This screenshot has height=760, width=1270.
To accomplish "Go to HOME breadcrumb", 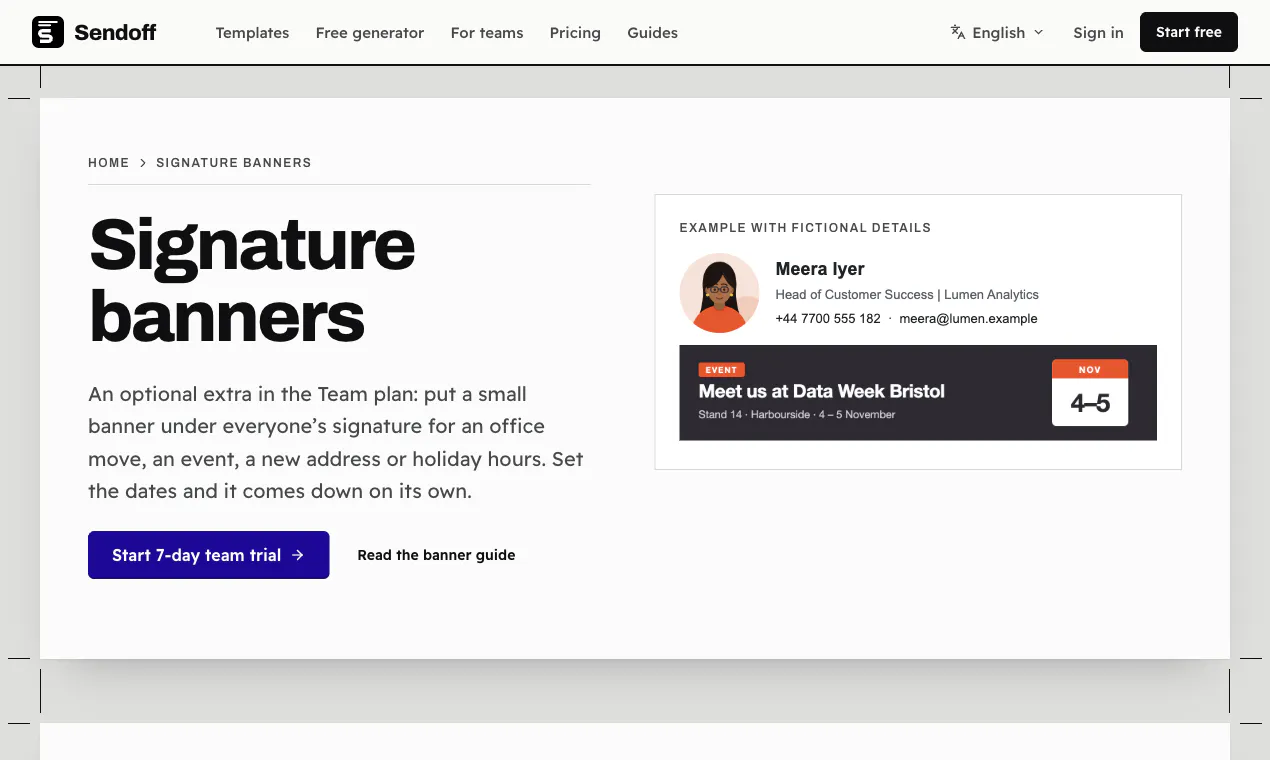I will click(108, 162).
